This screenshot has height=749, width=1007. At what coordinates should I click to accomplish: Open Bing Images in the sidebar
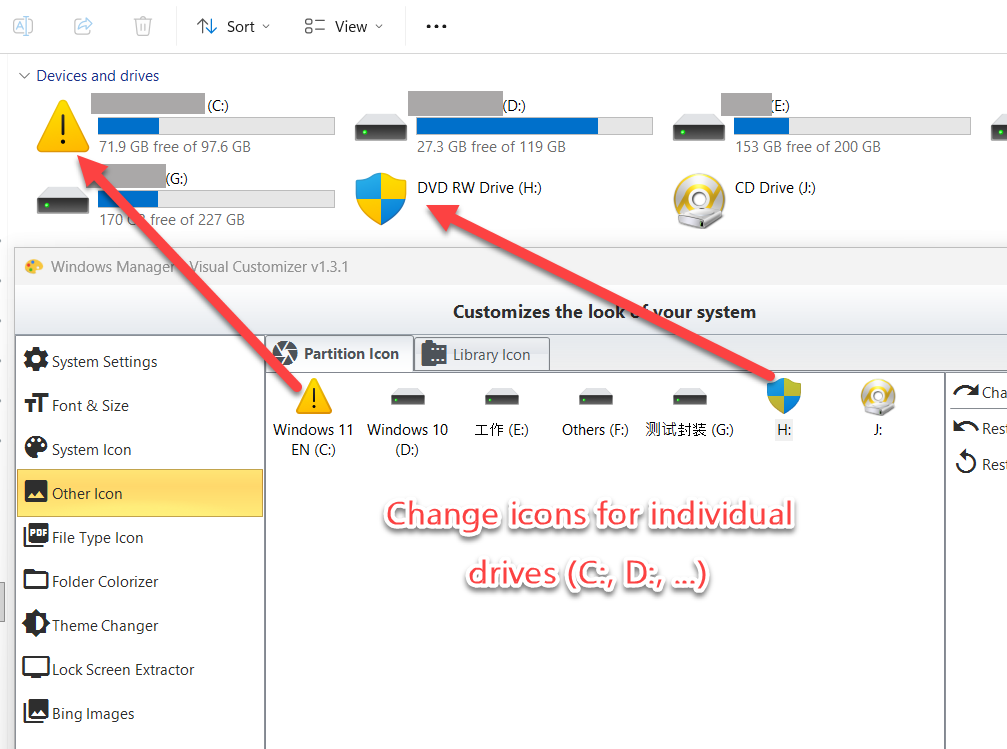140,714
